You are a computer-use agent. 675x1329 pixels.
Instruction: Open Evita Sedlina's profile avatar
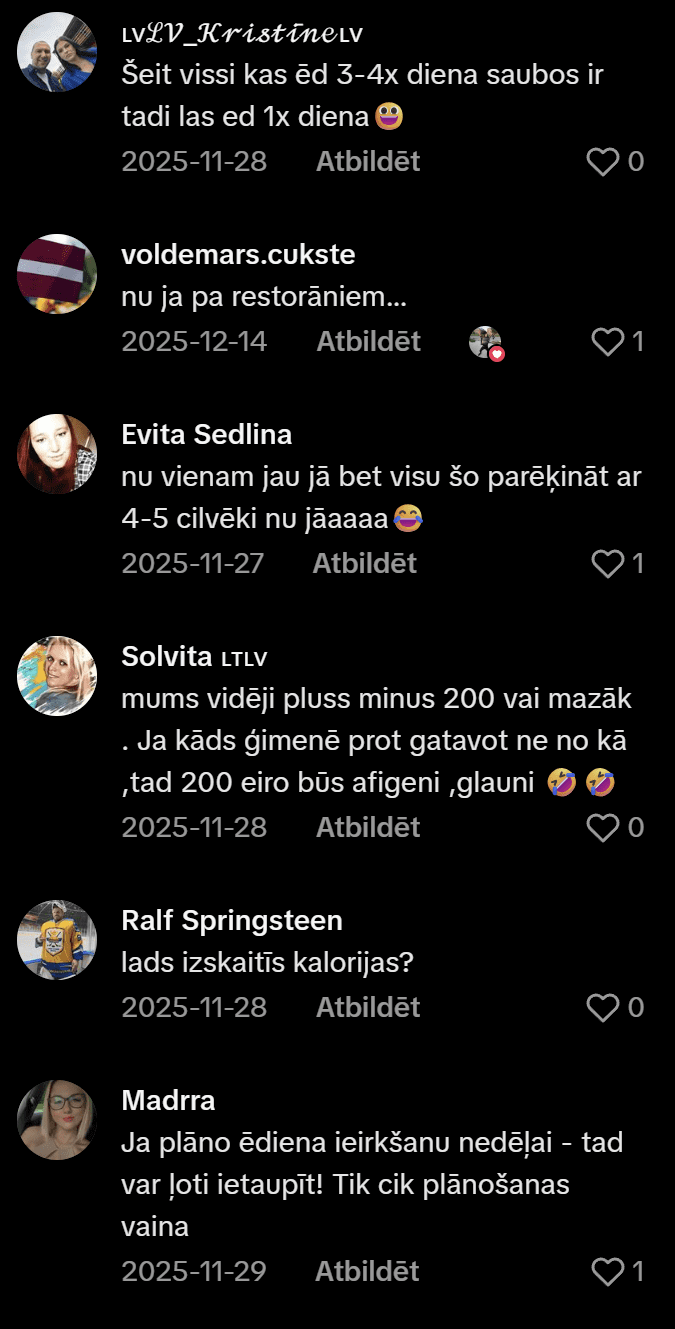tap(58, 453)
